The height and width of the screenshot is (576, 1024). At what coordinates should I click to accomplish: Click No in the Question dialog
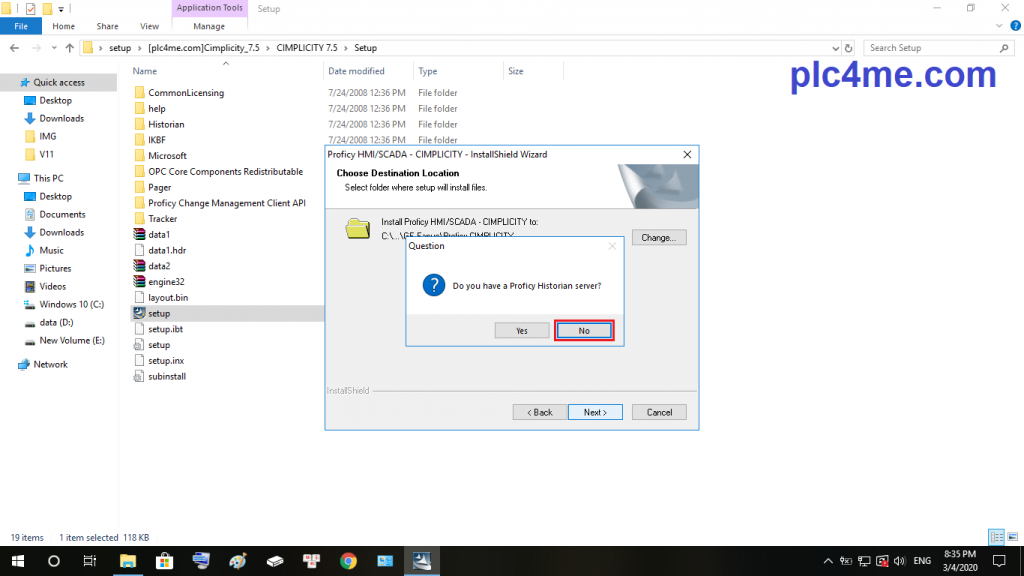[x=583, y=330]
